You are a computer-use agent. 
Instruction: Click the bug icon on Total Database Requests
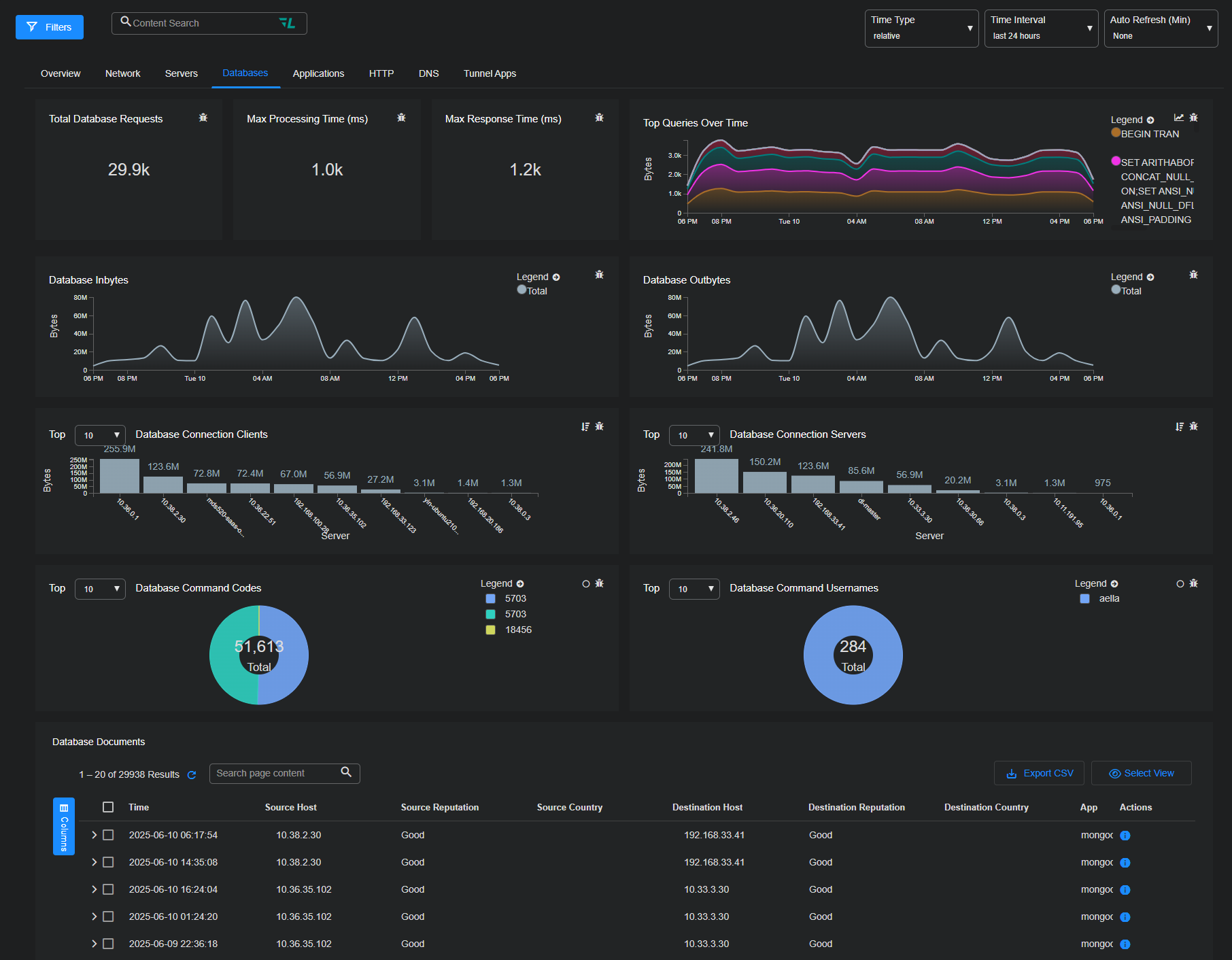tap(203, 118)
